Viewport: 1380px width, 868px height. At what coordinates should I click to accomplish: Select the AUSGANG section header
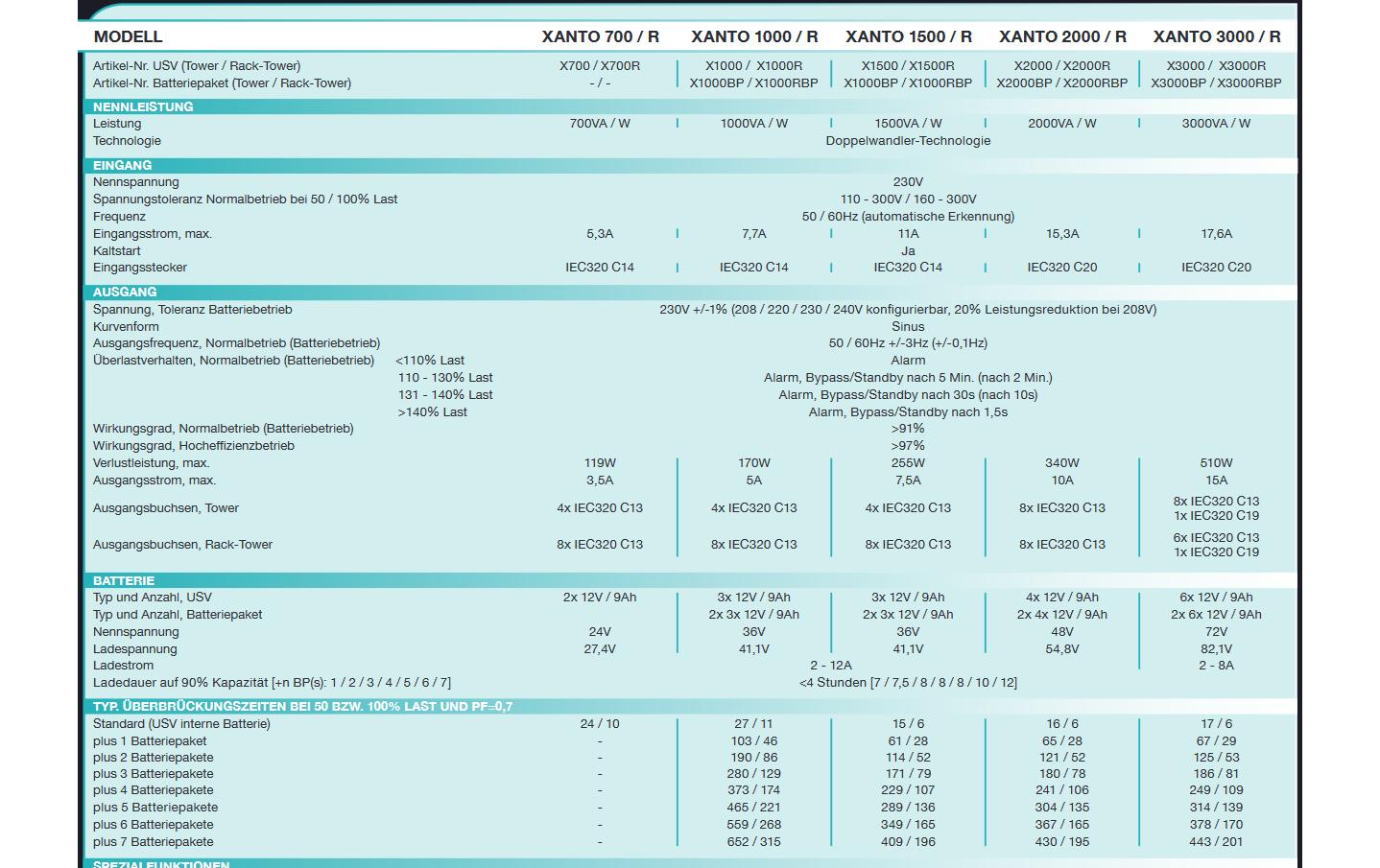pos(125,292)
